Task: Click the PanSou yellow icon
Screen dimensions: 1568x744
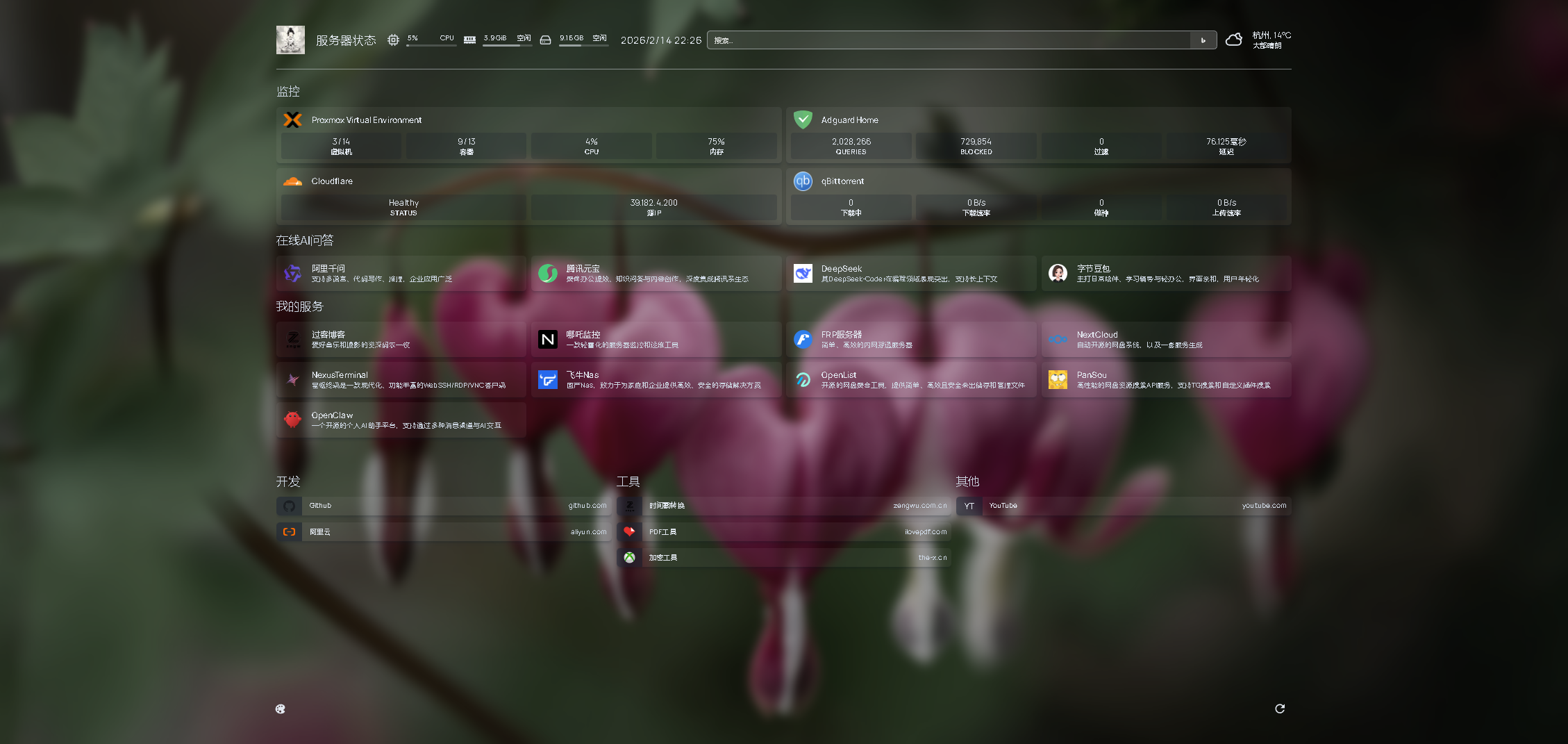Action: [1058, 379]
